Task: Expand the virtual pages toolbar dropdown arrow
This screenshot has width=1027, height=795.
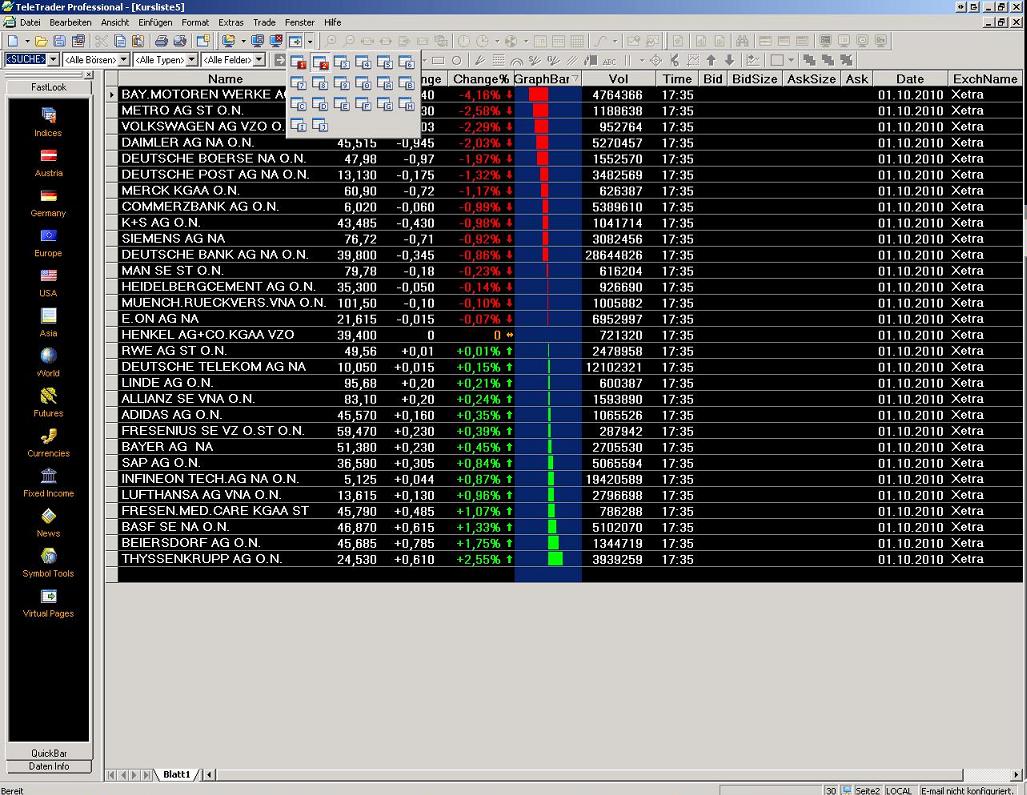Action: coord(310,41)
